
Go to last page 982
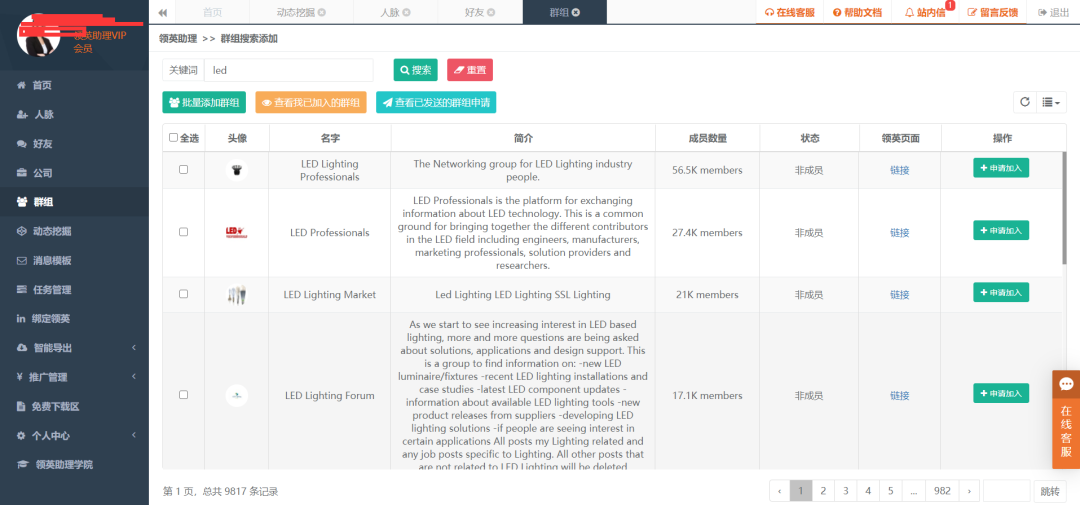(942, 491)
